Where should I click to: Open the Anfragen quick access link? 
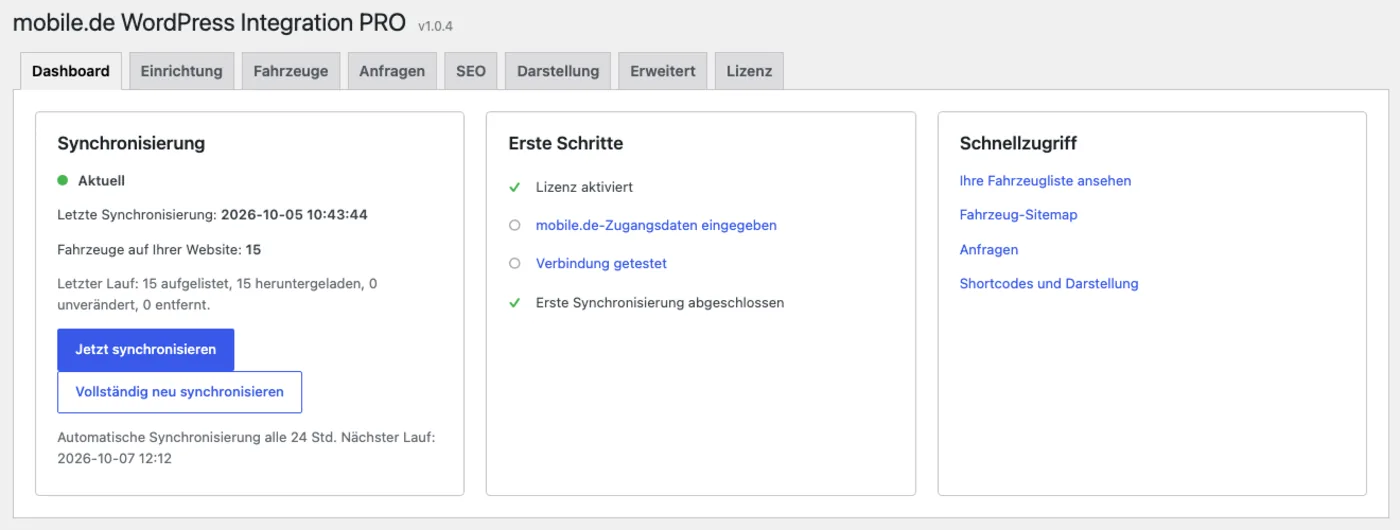click(x=988, y=249)
